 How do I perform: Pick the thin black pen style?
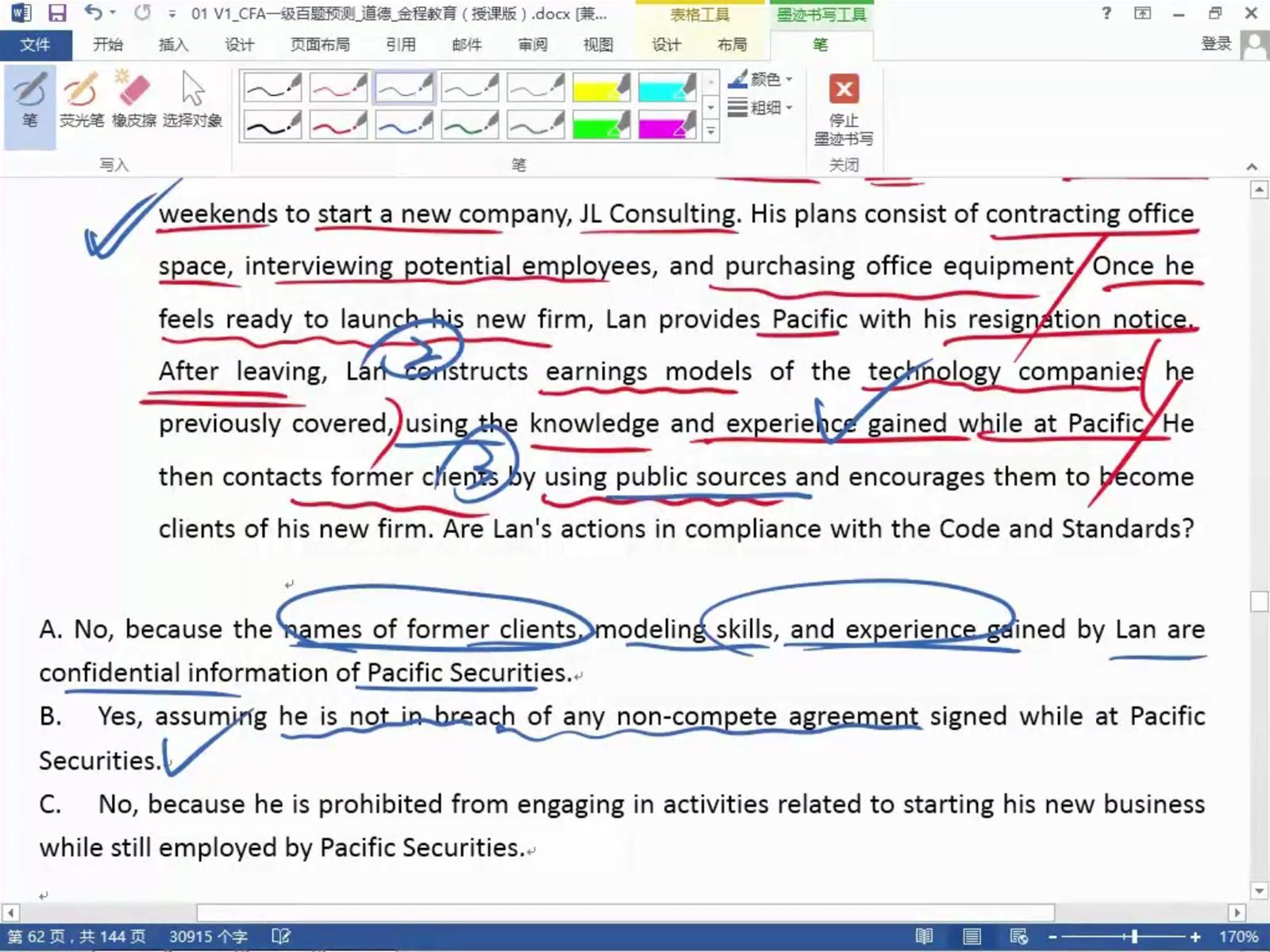pos(272,87)
